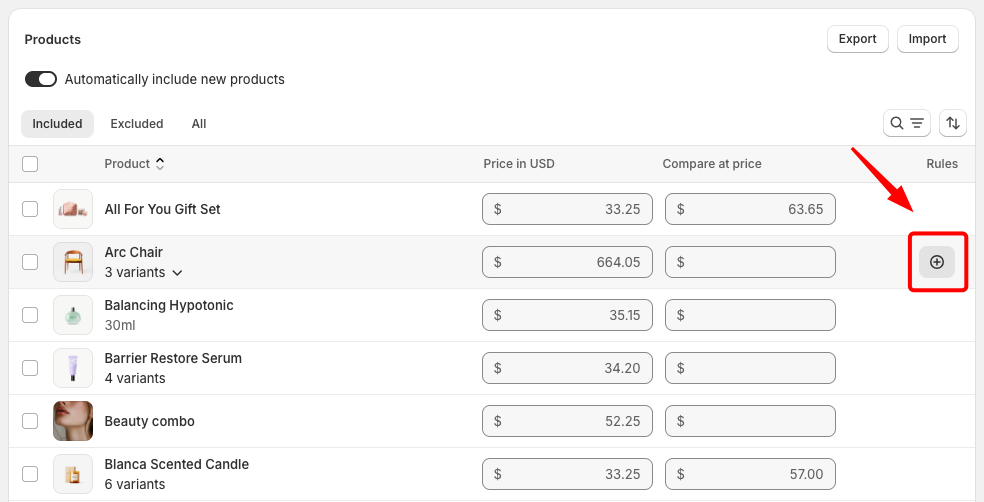The image size is (984, 502).
Task: Check the All For You Gift Set row
Action: click(x=30, y=209)
